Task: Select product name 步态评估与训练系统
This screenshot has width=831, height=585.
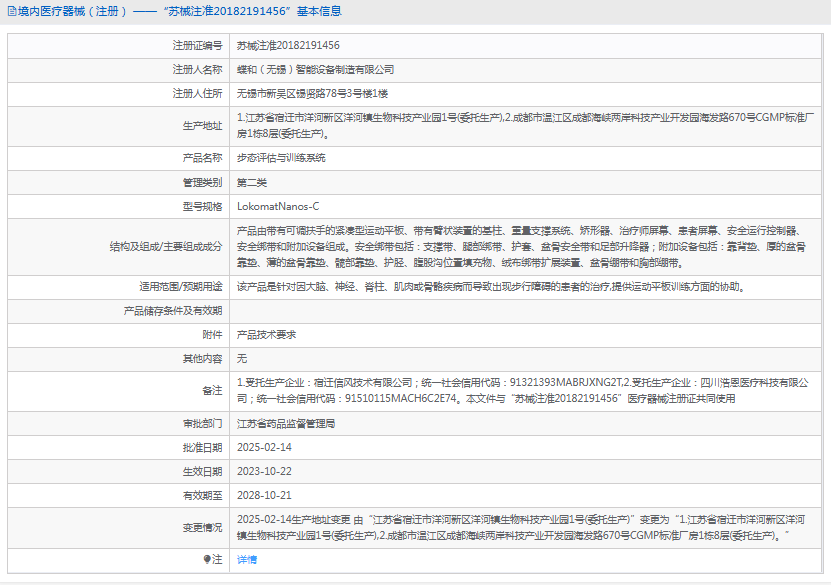Action: [281, 158]
